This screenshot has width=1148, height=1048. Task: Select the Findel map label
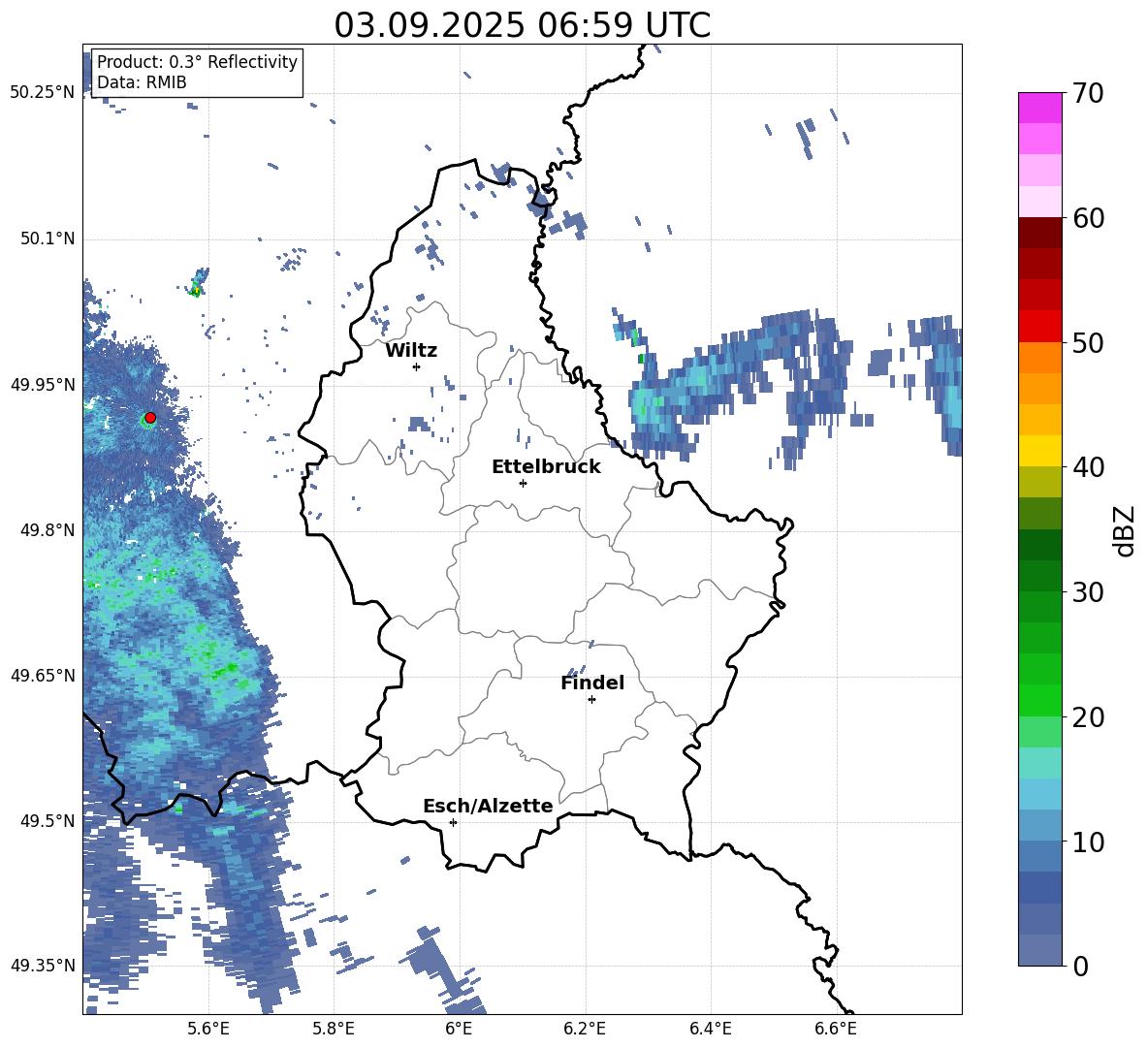point(592,683)
